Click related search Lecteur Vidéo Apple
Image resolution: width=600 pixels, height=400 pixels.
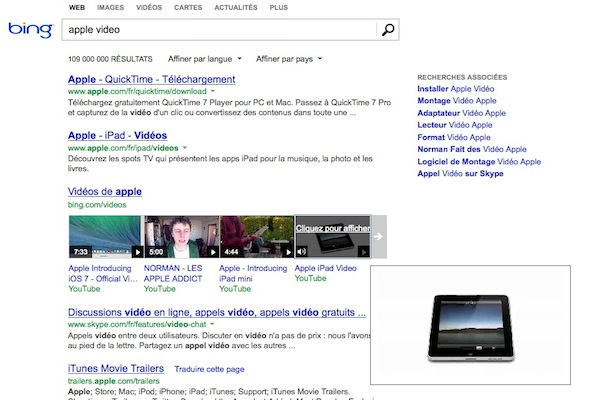coord(455,125)
